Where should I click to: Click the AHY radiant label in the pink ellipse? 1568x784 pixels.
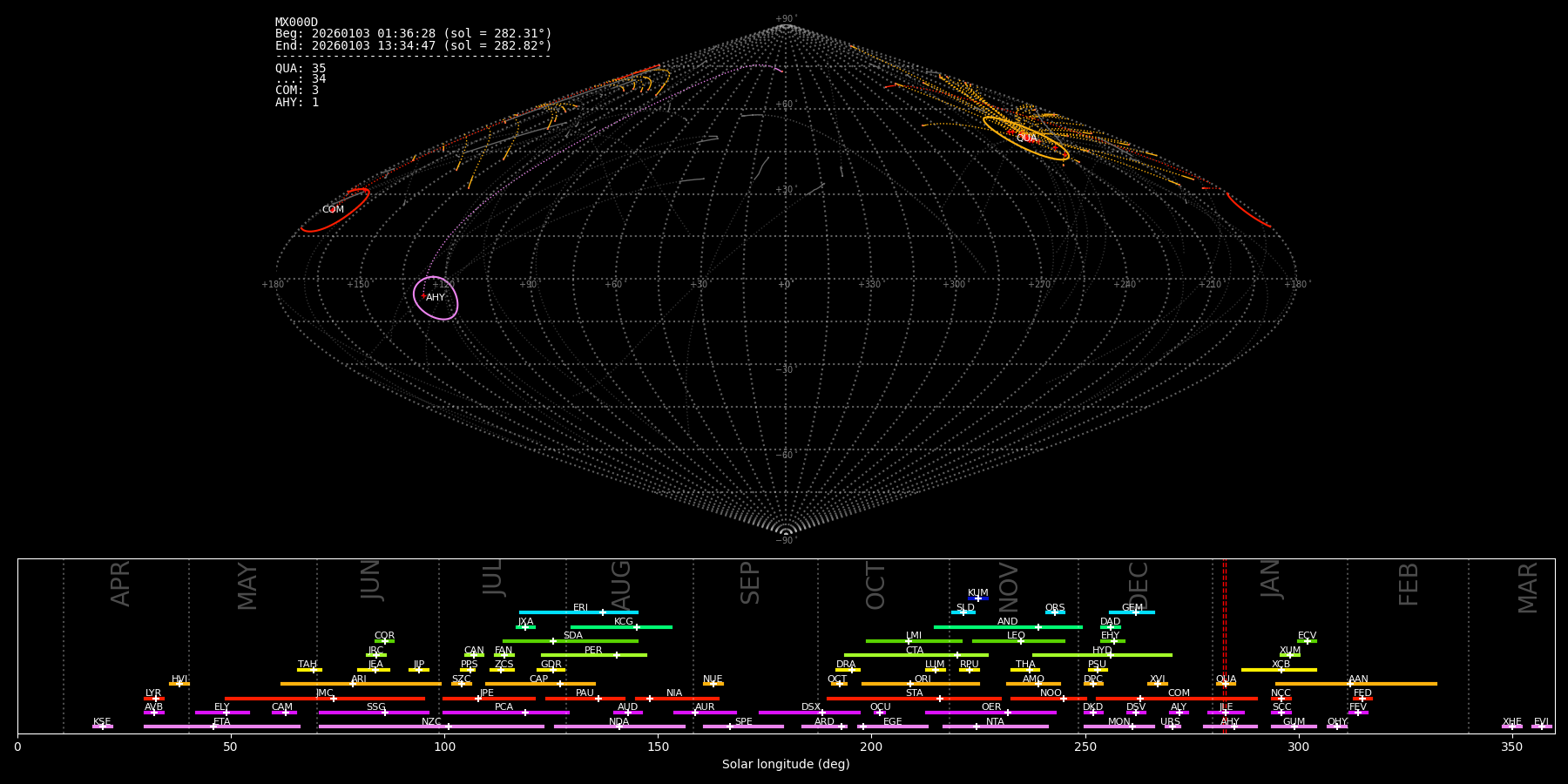coord(436,298)
